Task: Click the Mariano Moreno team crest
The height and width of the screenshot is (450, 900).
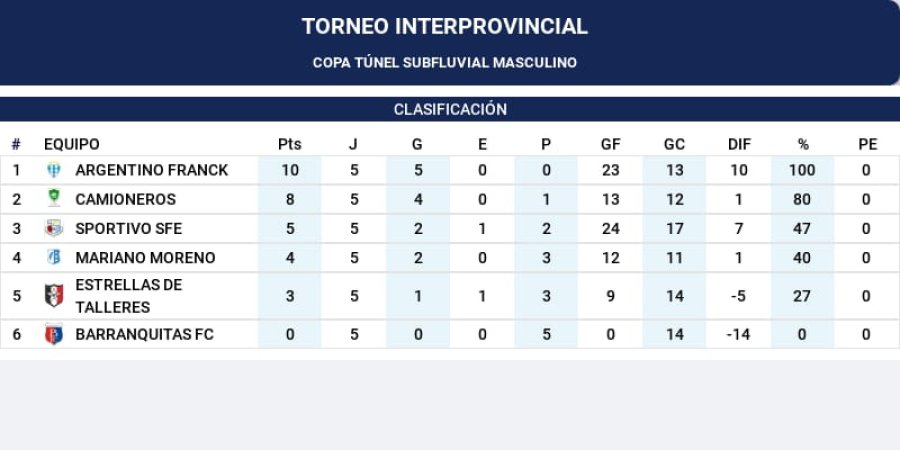Action: coord(54,257)
